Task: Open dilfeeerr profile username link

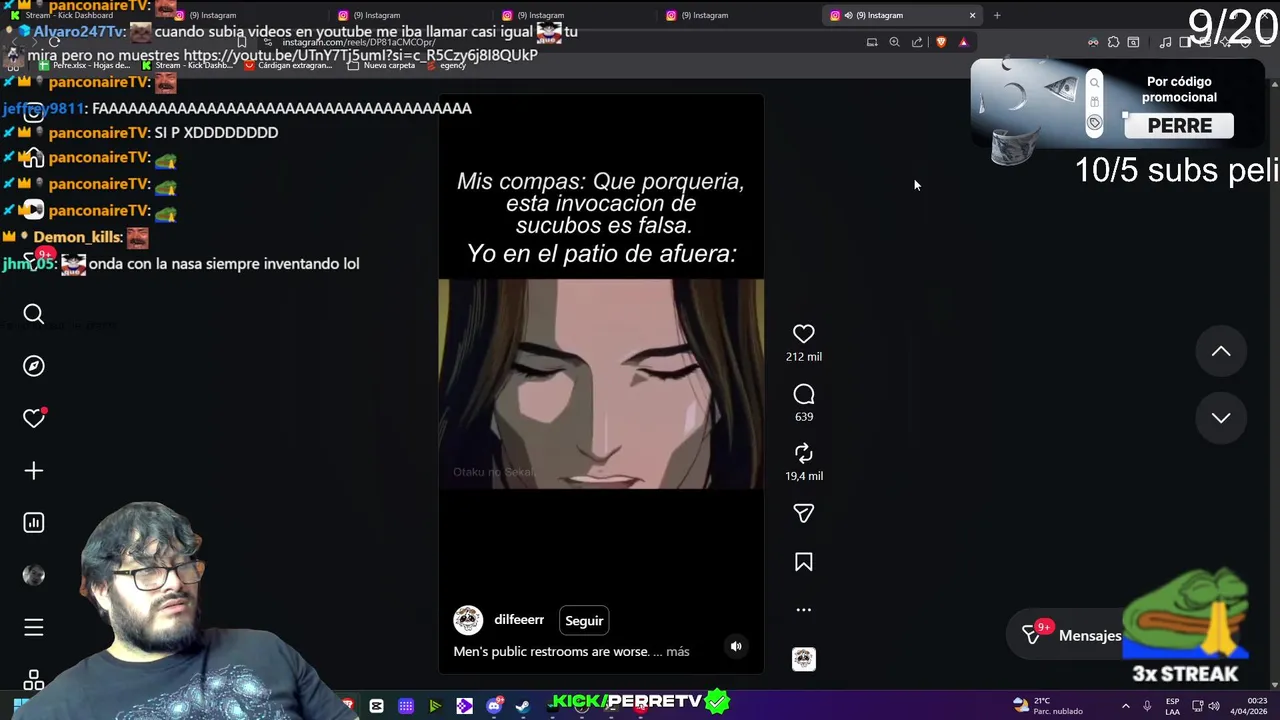Action: (519, 620)
